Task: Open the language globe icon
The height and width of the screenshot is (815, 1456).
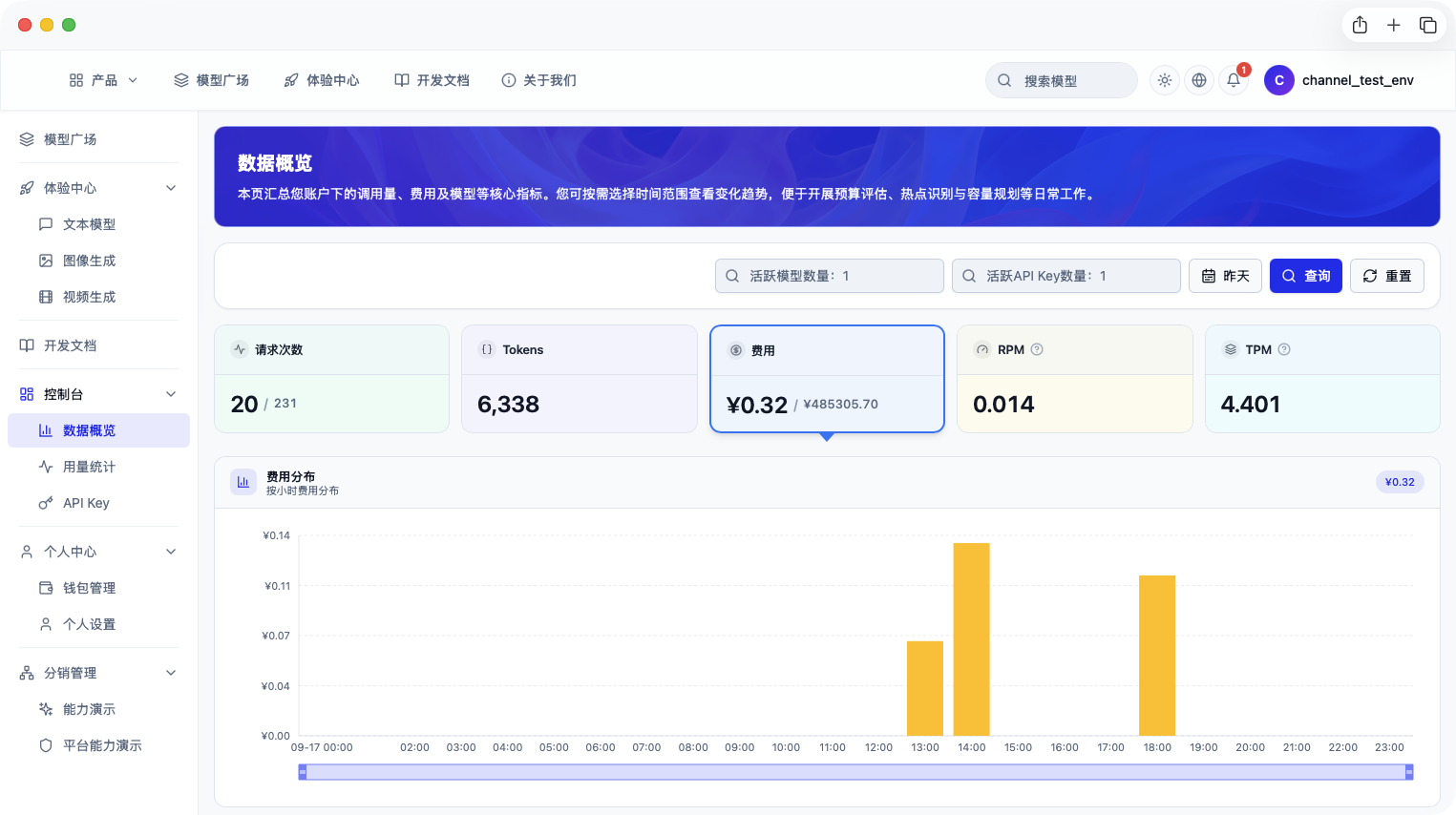Action: [x=1198, y=80]
